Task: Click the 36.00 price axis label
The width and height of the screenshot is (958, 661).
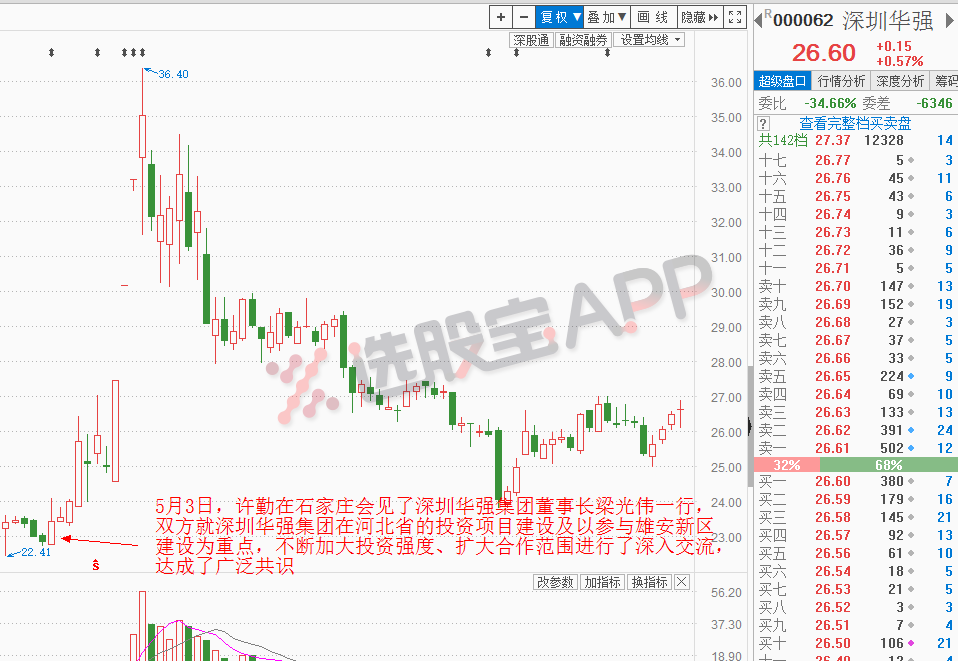Action: click(726, 82)
